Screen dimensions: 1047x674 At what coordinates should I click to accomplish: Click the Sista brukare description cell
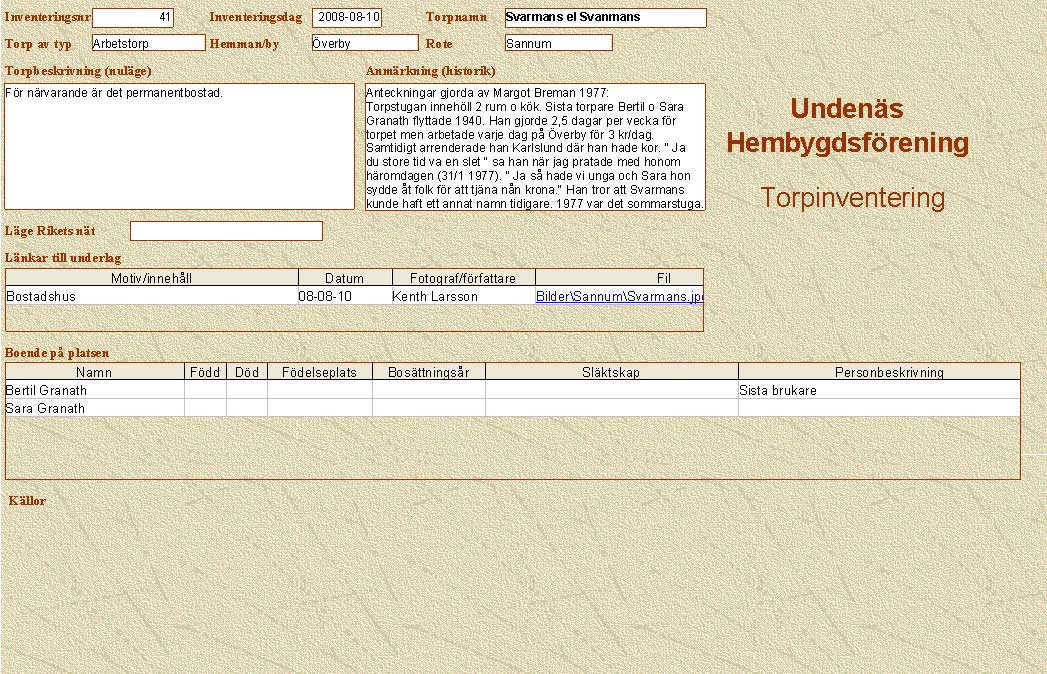[x=878, y=390]
